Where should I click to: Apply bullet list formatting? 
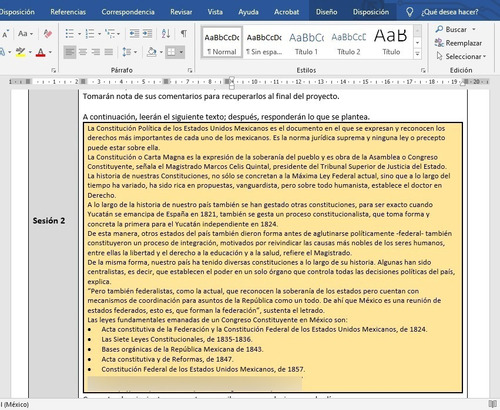pyautogui.click(x=70, y=34)
